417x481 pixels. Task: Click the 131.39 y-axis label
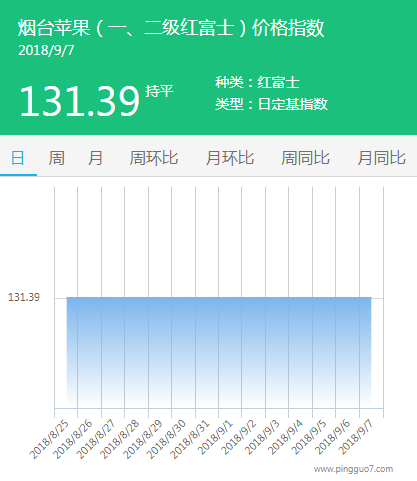pyautogui.click(x=24, y=297)
